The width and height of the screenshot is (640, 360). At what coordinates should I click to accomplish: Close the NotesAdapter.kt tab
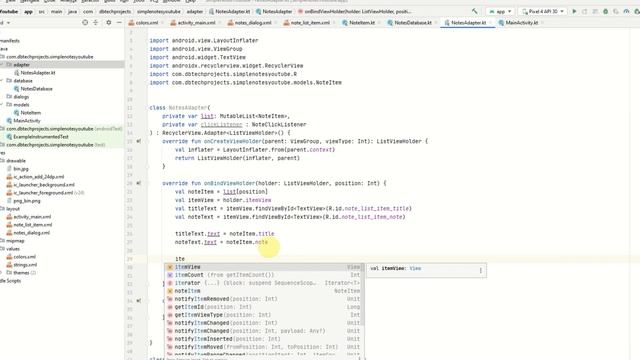point(491,23)
